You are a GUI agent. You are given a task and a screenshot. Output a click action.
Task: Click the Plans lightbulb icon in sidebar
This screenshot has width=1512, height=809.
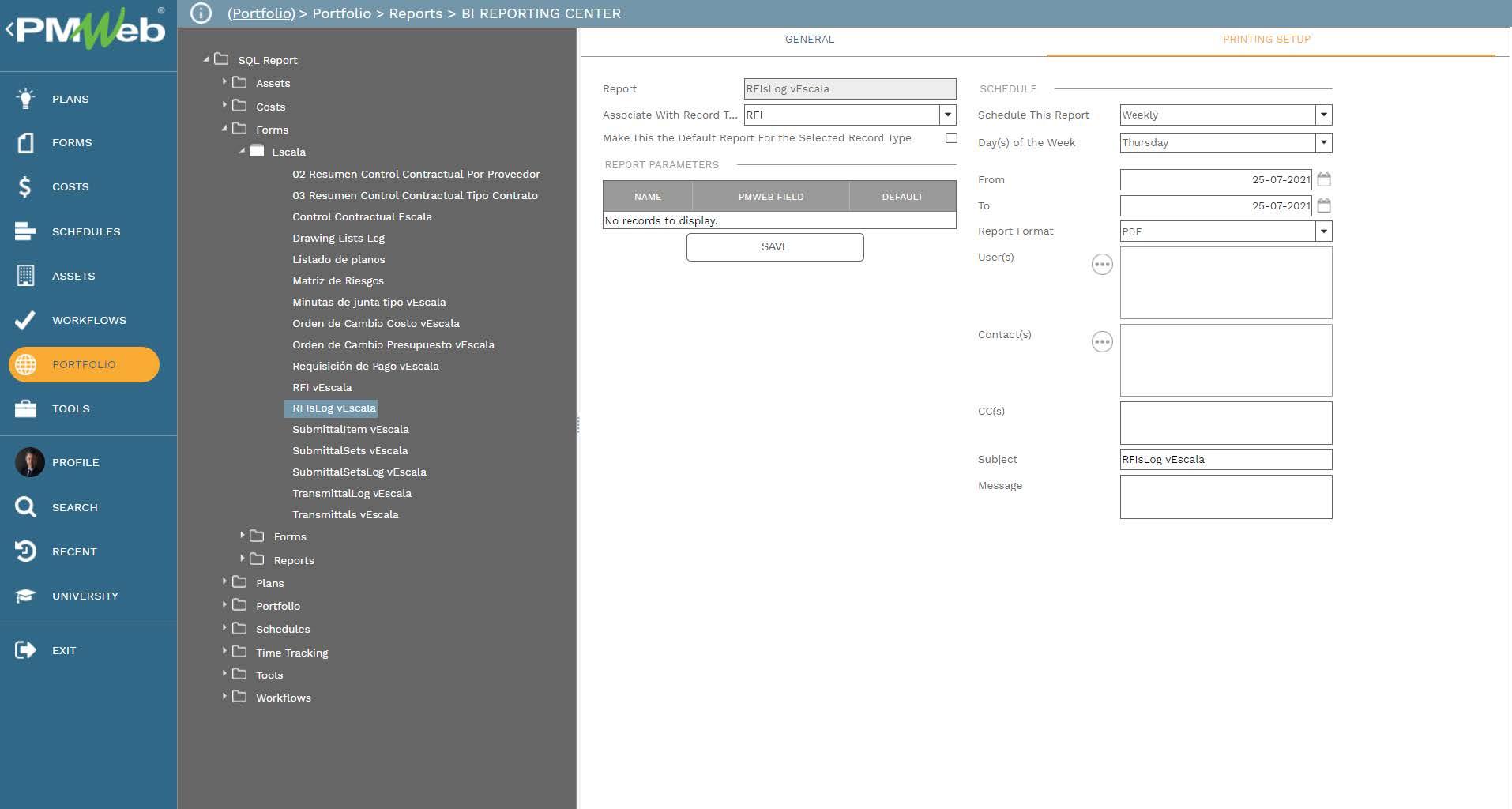click(x=25, y=98)
